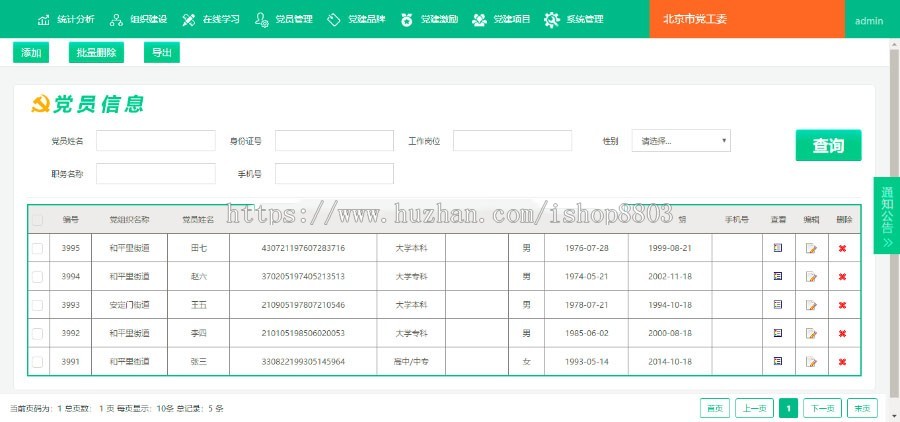The height and width of the screenshot is (422, 900).
Task: Click the 添加 button
Action: click(x=31, y=53)
